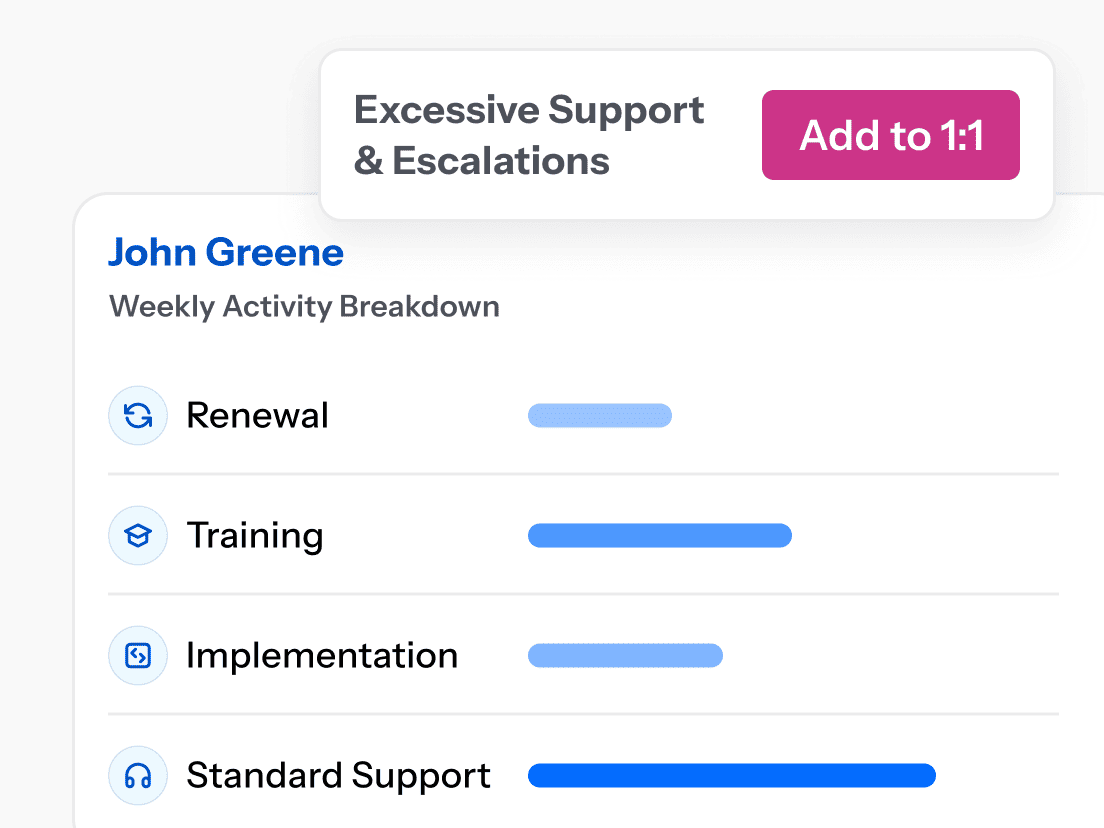The height and width of the screenshot is (828, 1104).
Task: Click the Renewal progress bar
Action: [x=600, y=415]
